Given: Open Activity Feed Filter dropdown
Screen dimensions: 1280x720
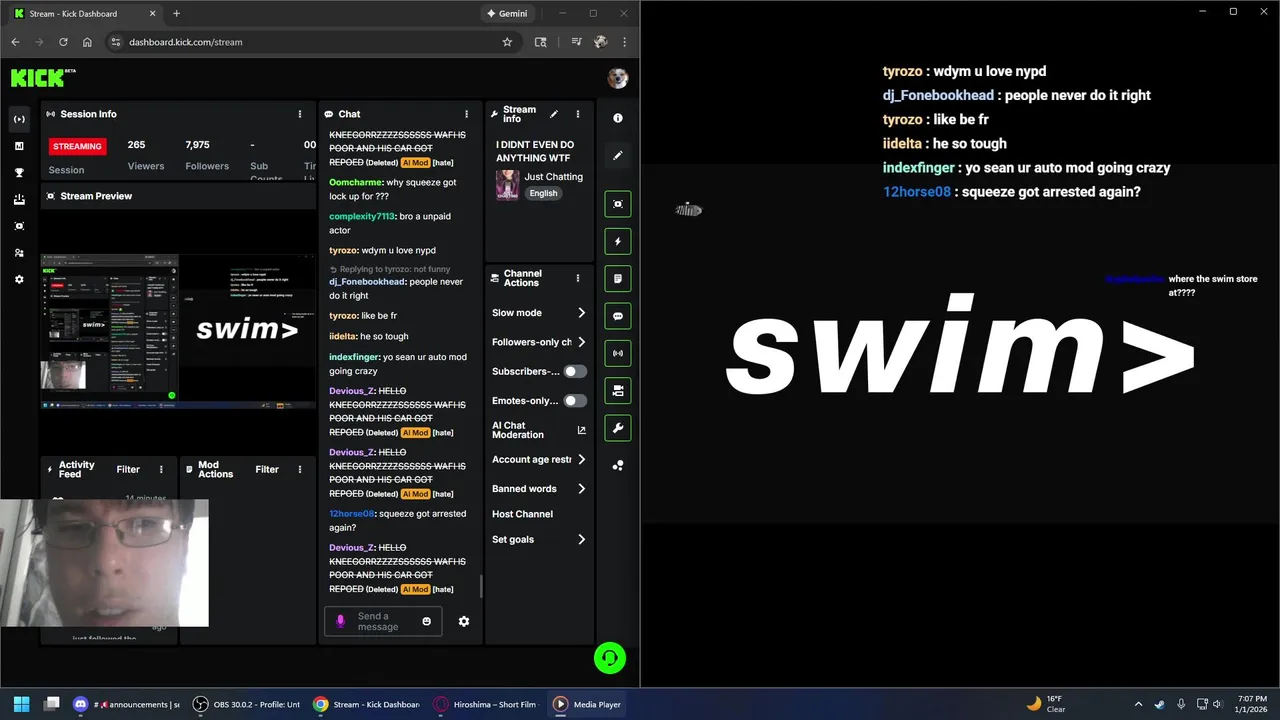Looking at the screenshot, I should pyautogui.click(x=128, y=469).
